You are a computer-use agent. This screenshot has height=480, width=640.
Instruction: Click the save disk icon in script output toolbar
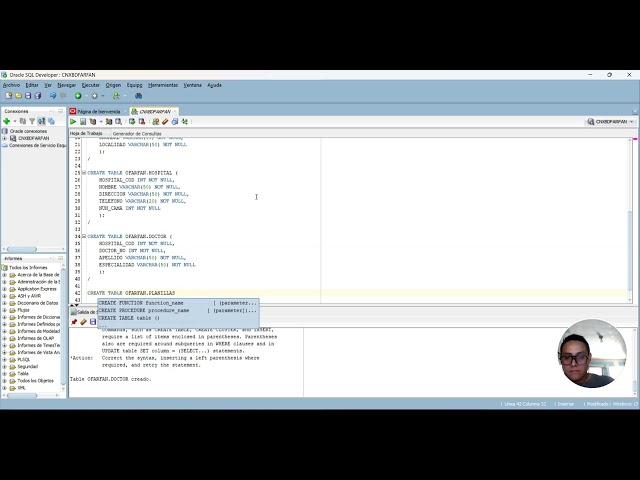click(93, 322)
